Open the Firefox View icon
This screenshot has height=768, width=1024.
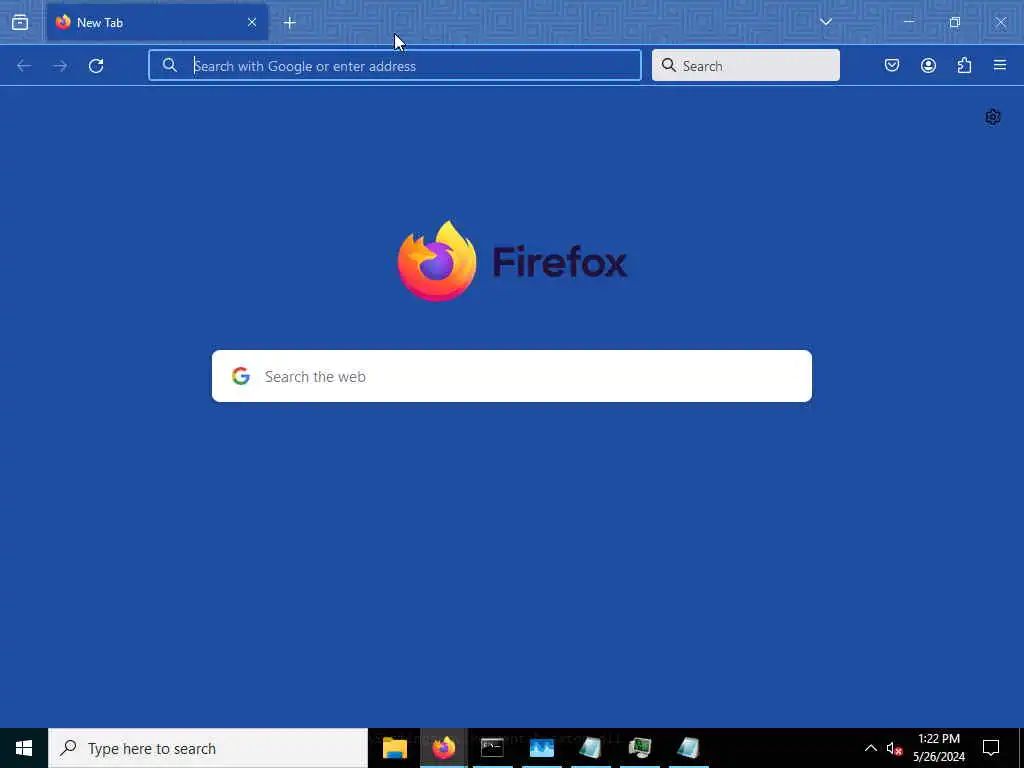tap(20, 23)
